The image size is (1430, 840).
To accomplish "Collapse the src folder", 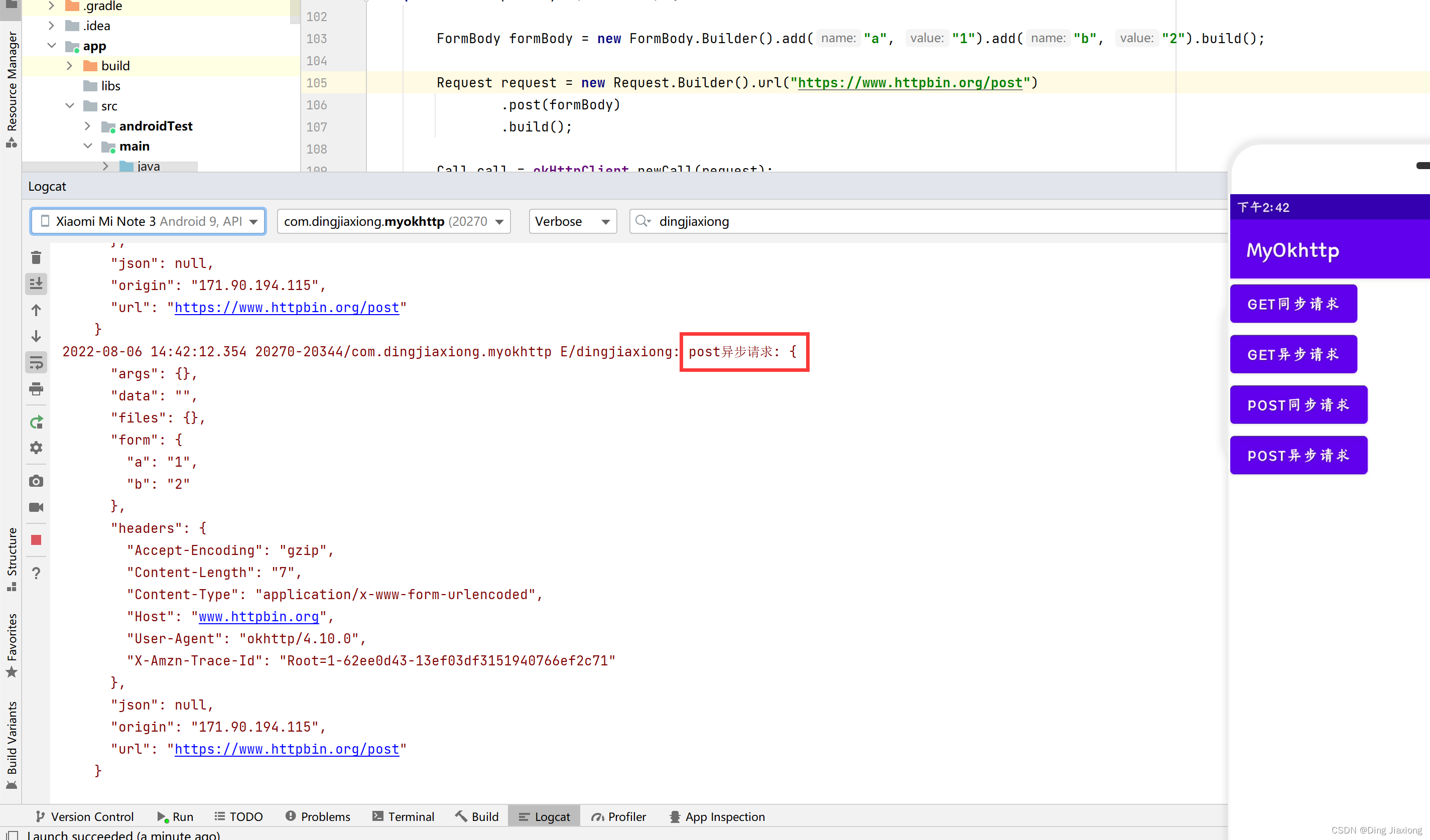I will 69,105.
